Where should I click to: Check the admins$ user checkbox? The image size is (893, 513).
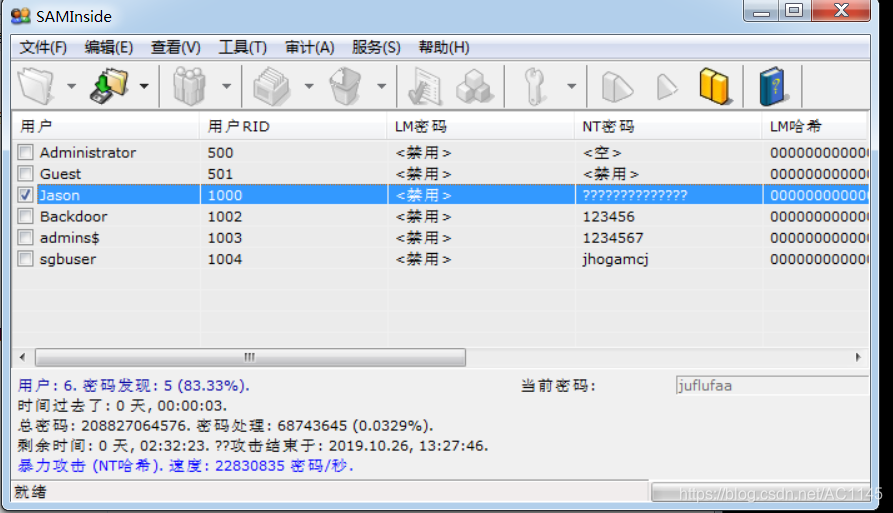click(25, 237)
